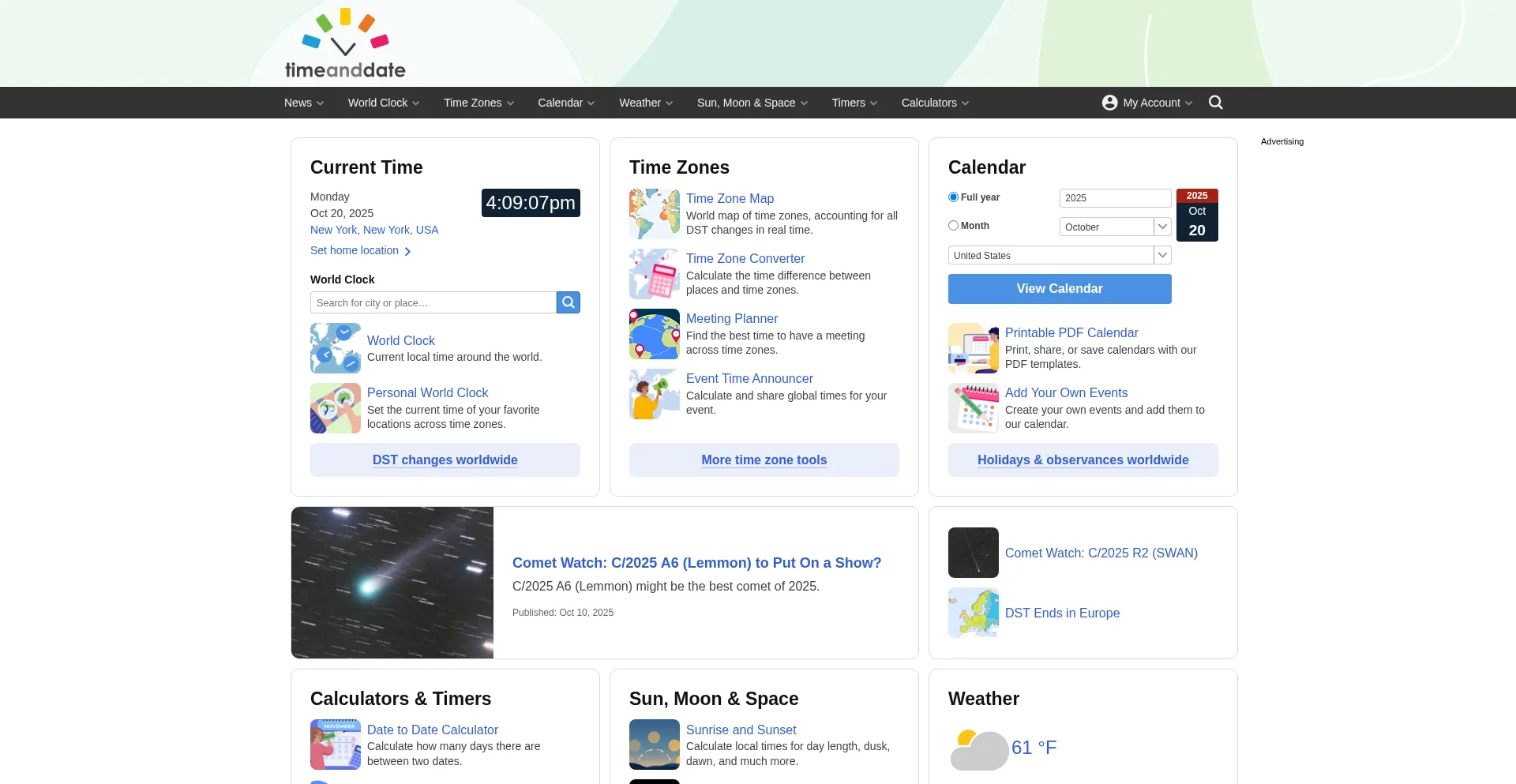Focus the calendar year input field
This screenshot has height=784, width=1516.
coord(1114,198)
